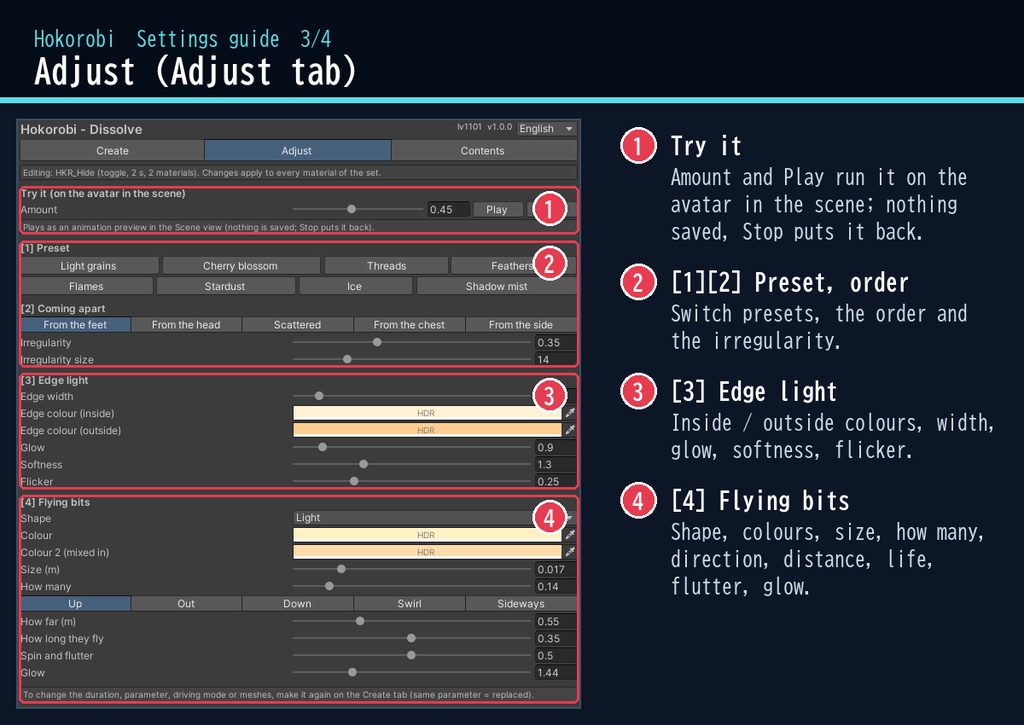The width and height of the screenshot is (1024, 725).
Task: Click the Spin and flutter slider handle
Action: tap(411, 654)
